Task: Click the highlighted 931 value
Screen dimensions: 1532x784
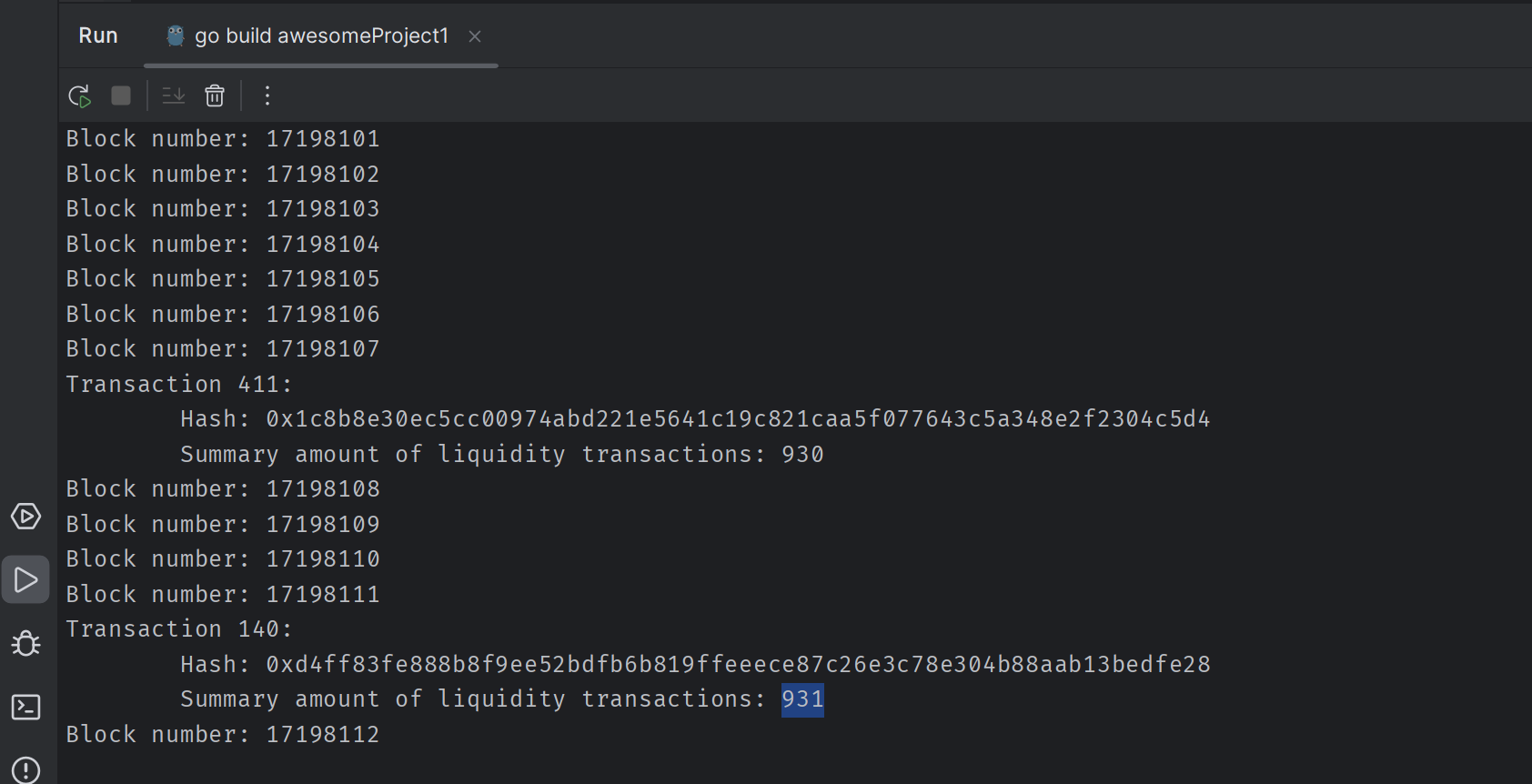Action: coord(802,699)
